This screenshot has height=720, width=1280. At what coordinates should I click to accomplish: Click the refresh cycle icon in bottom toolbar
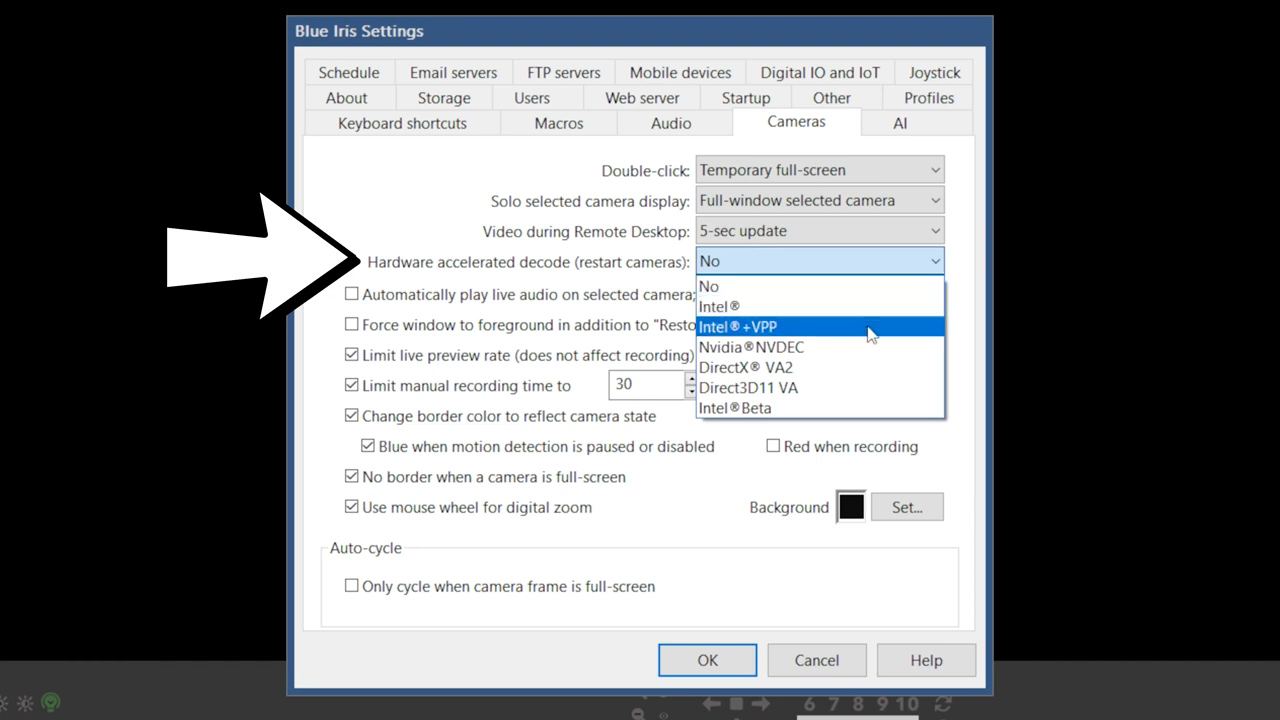(942, 705)
